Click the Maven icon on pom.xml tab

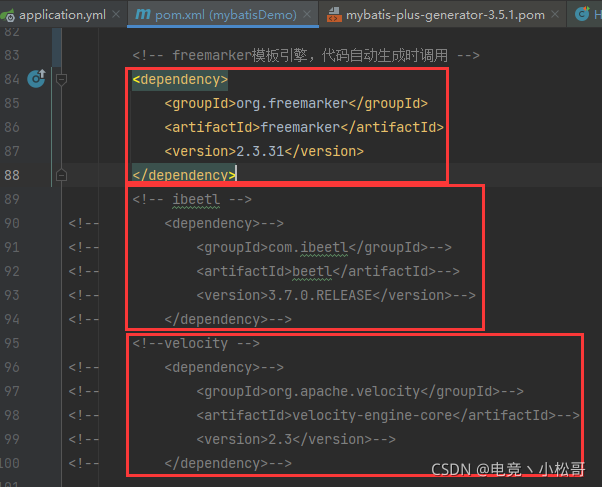143,14
